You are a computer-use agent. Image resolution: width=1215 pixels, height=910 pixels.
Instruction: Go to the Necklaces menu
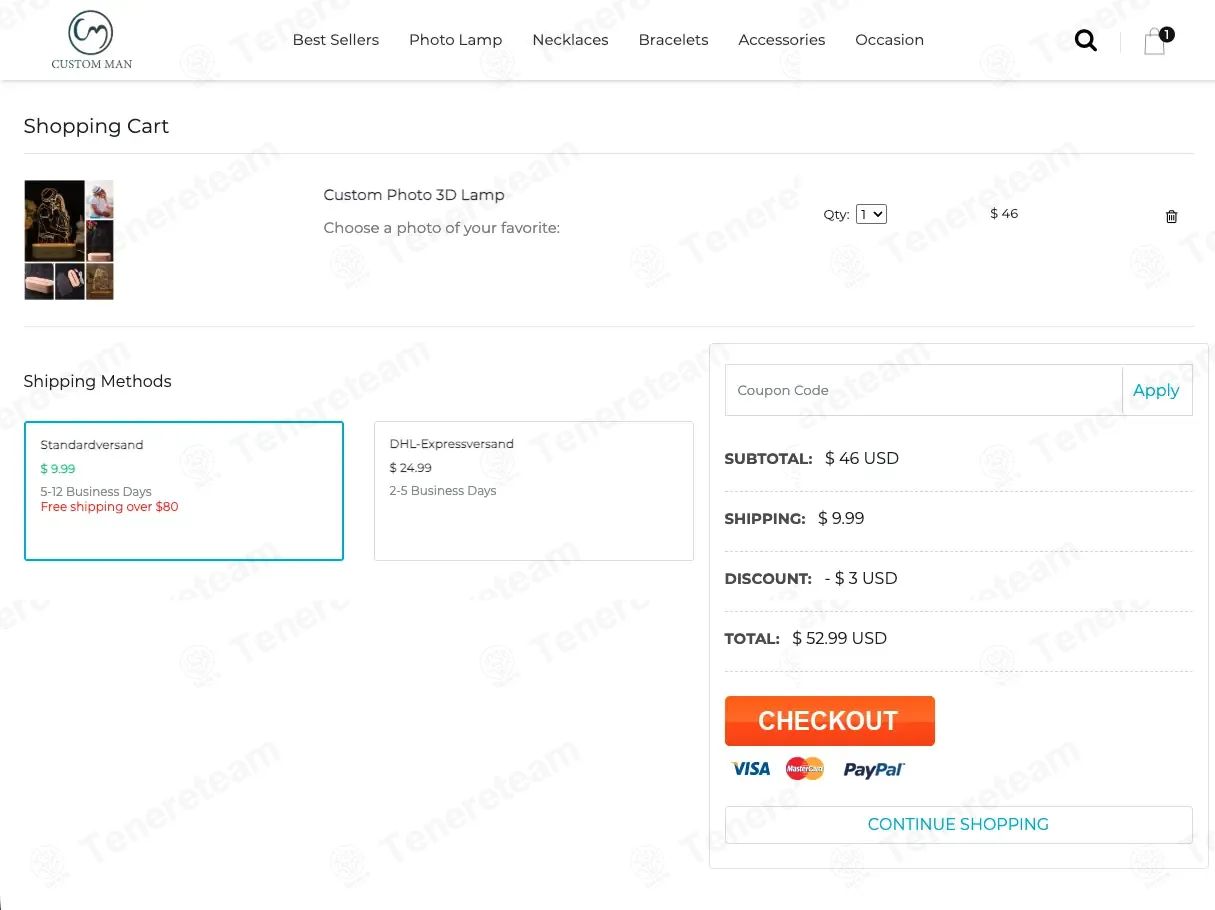(x=570, y=40)
